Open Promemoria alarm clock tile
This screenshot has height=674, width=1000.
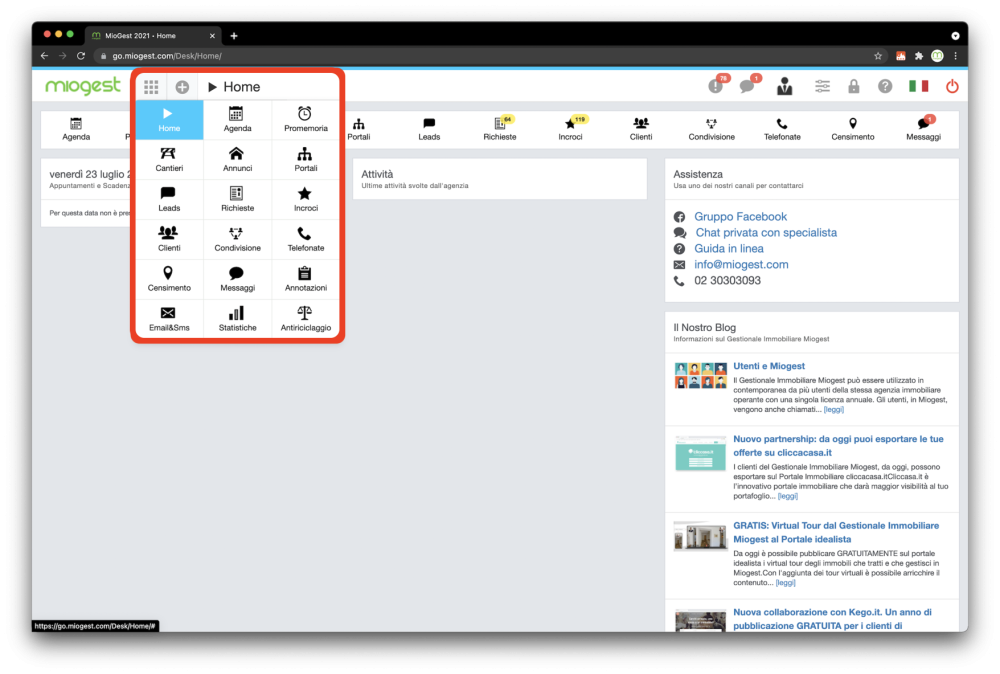(305, 119)
